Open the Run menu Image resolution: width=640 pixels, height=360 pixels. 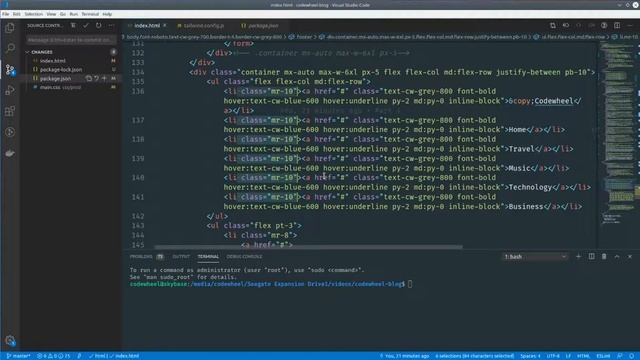pyautogui.click(x=73, y=14)
